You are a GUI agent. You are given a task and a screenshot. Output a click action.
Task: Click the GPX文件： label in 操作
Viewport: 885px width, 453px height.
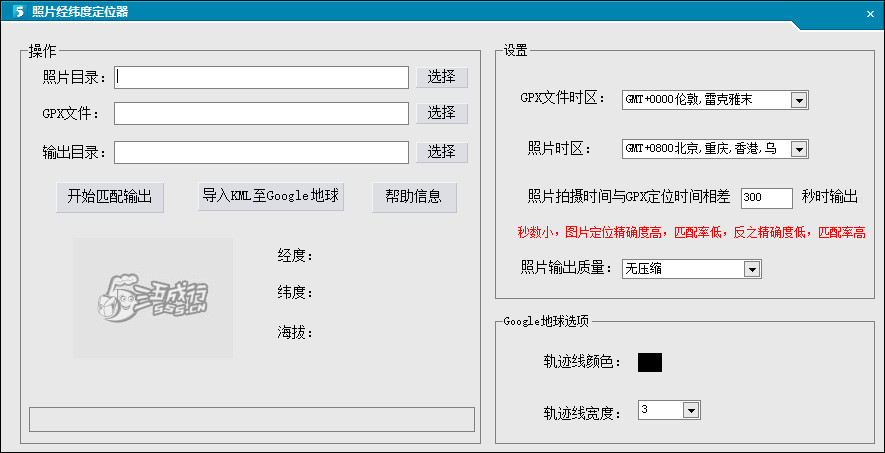click(71, 113)
